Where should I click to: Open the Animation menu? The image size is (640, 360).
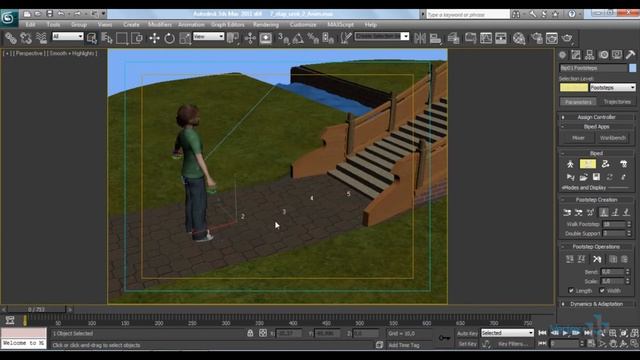pos(191,25)
